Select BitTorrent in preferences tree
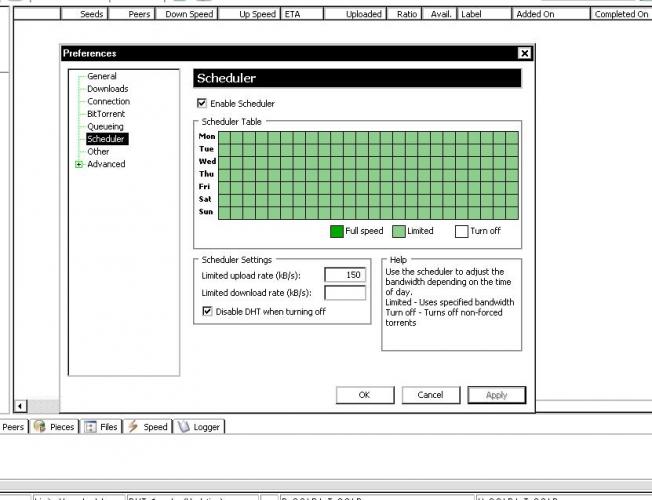 pyautogui.click(x=106, y=114)
